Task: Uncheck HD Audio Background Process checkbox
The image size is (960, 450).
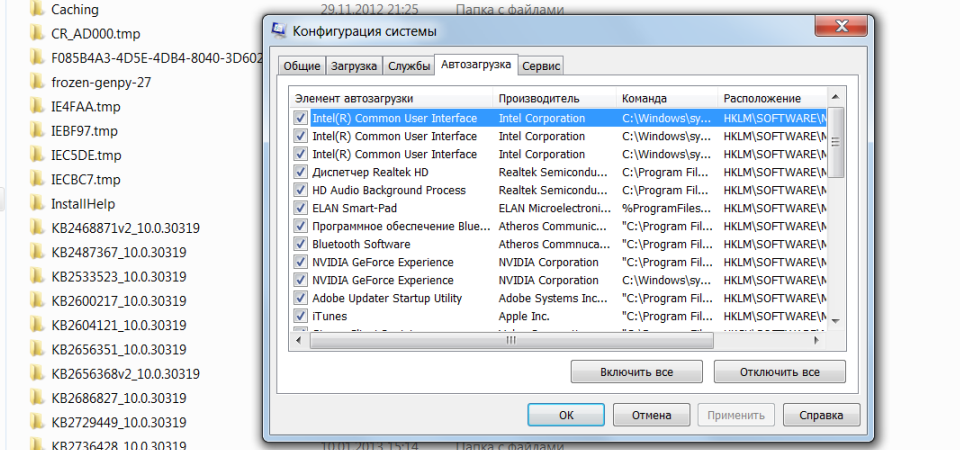Action: click(301, 190)
